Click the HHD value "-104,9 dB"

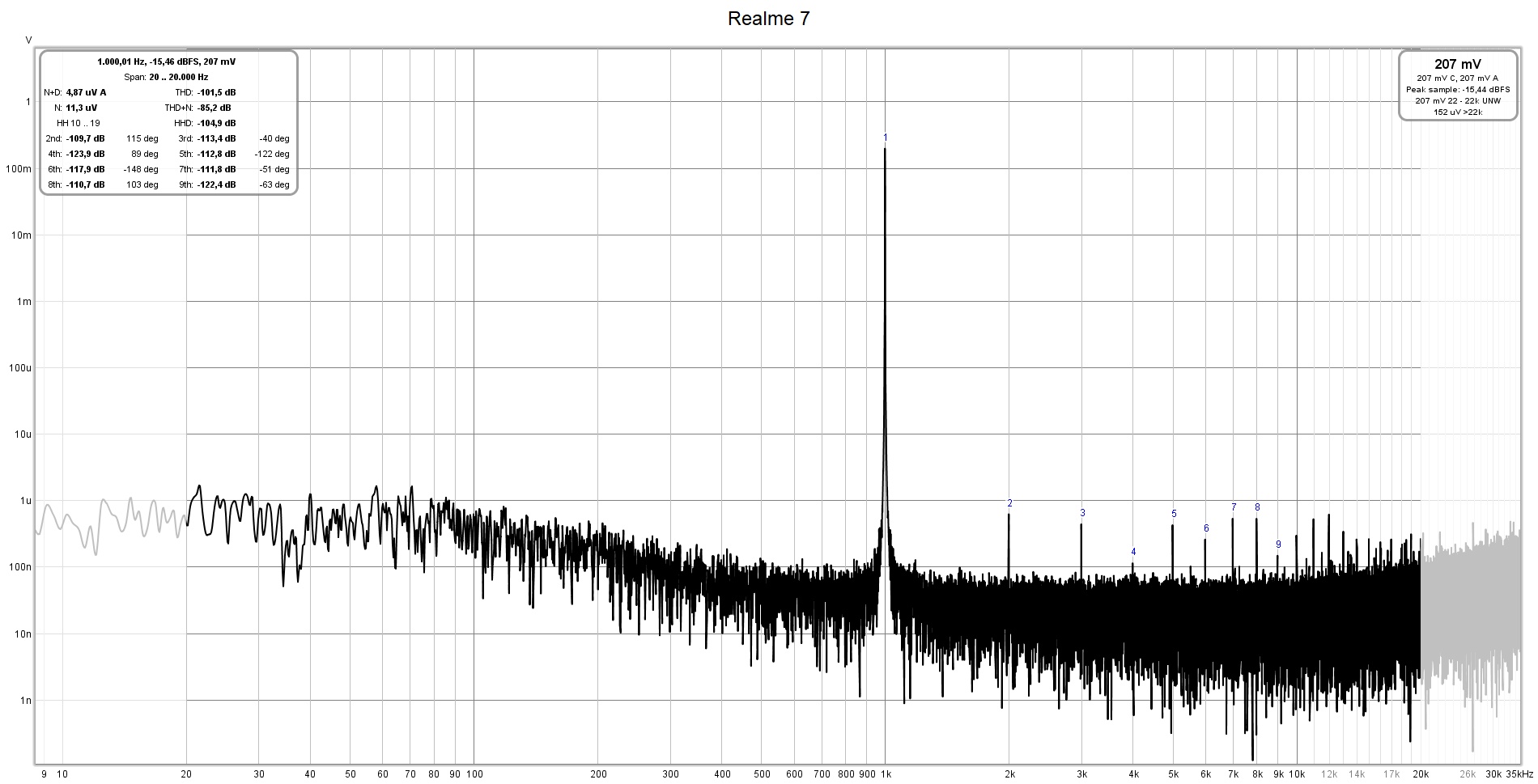pyautogui.click(x=216, y=123)
